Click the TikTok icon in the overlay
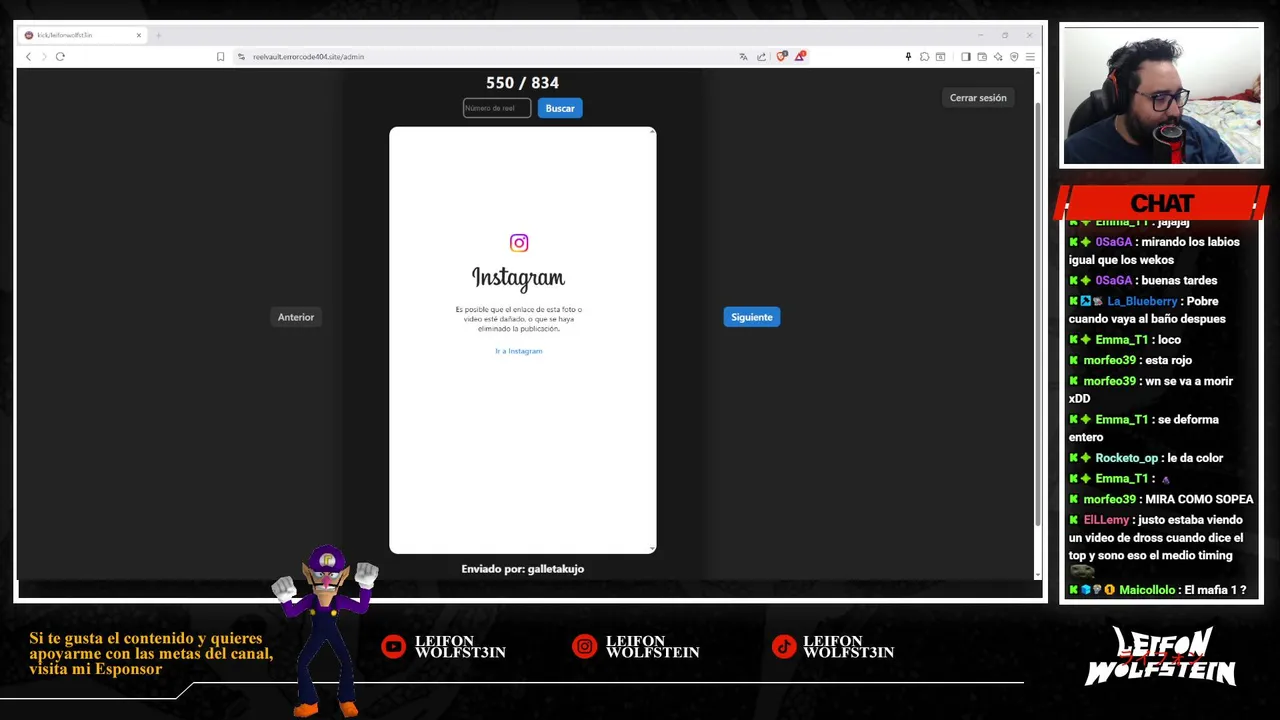Viewport: 1280px width, 720px height. coord(784,647)
